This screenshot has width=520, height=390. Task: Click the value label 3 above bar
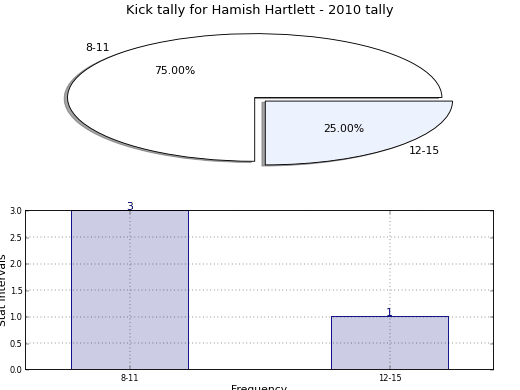tap(130, 206)
